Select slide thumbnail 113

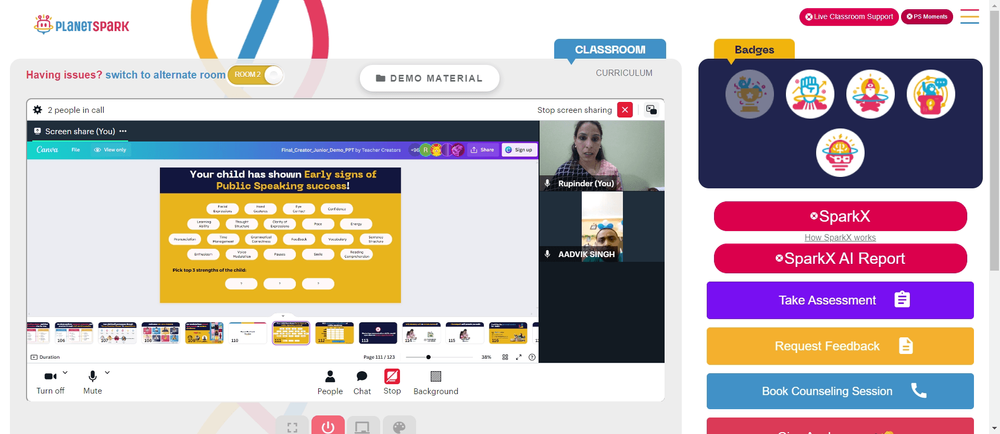pyautogui.click(x=378, y=333)
